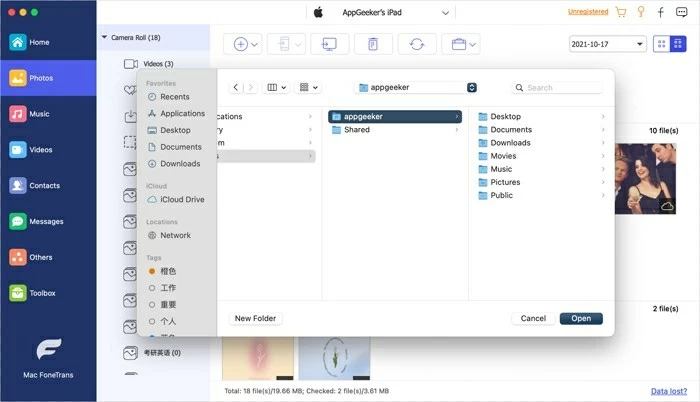Screen dimensions: 700x402
Task: Open the chat feedback bubble icon
Action: click(681, 13)
